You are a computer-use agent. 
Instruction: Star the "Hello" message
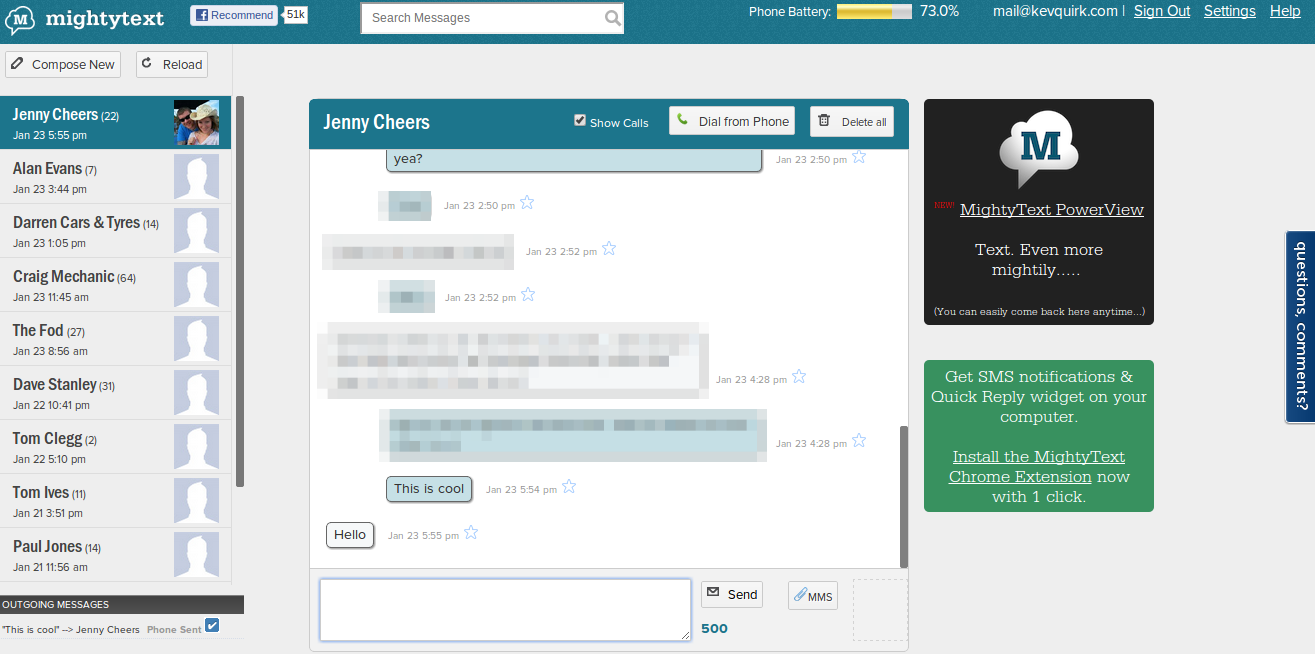471,533
